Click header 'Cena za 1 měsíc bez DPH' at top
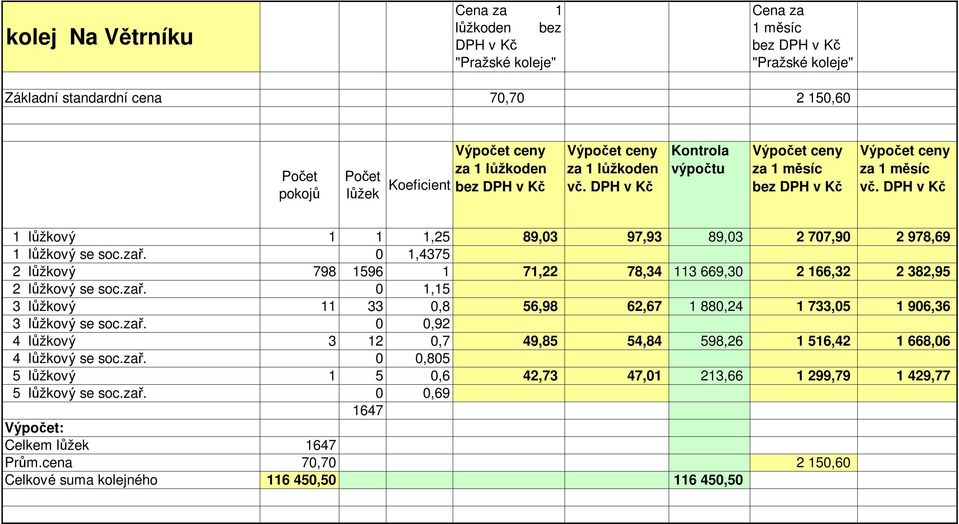959x524 pixels. 804,37
